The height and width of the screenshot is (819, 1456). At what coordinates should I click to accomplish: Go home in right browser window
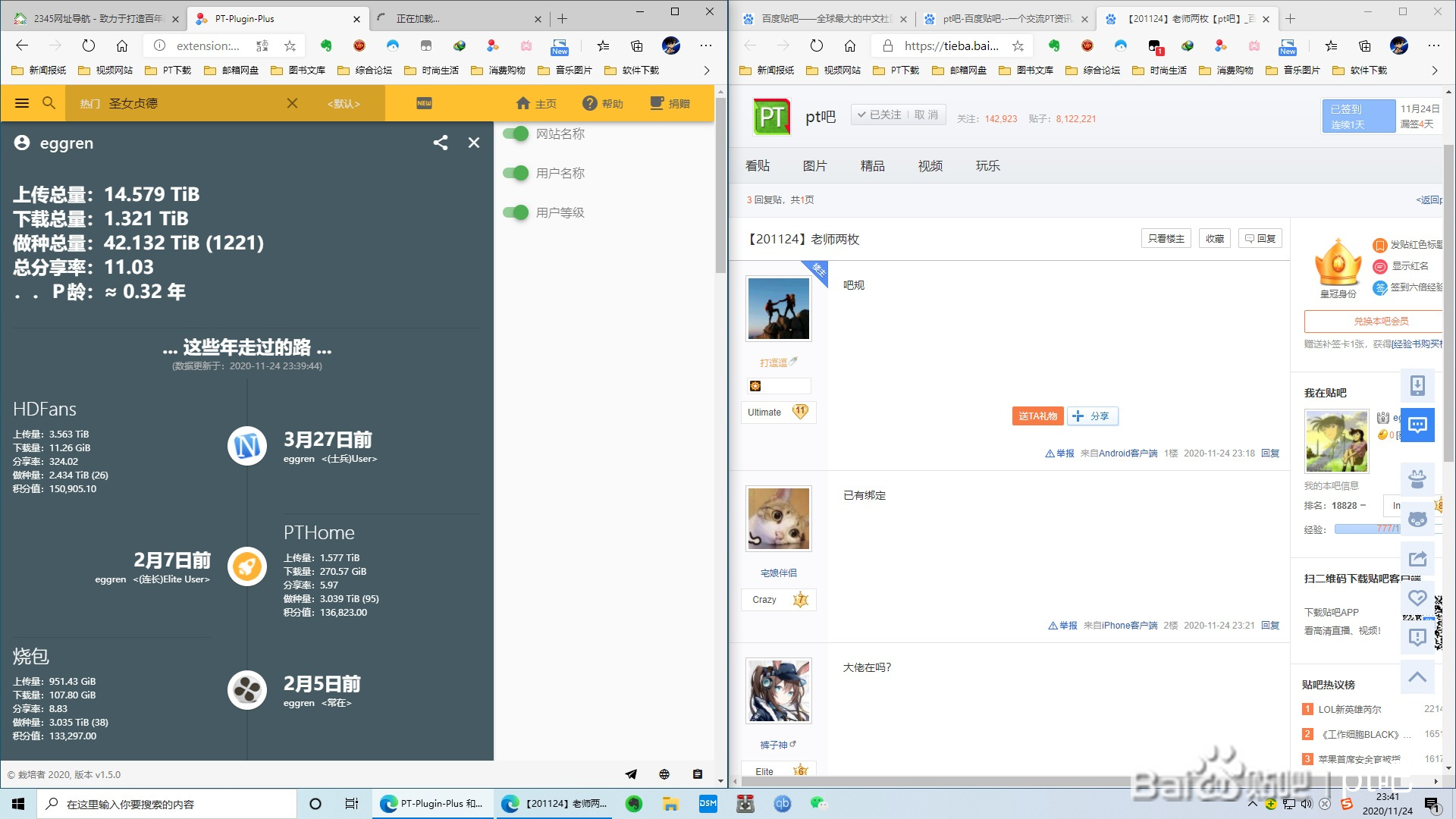[850, 45]
